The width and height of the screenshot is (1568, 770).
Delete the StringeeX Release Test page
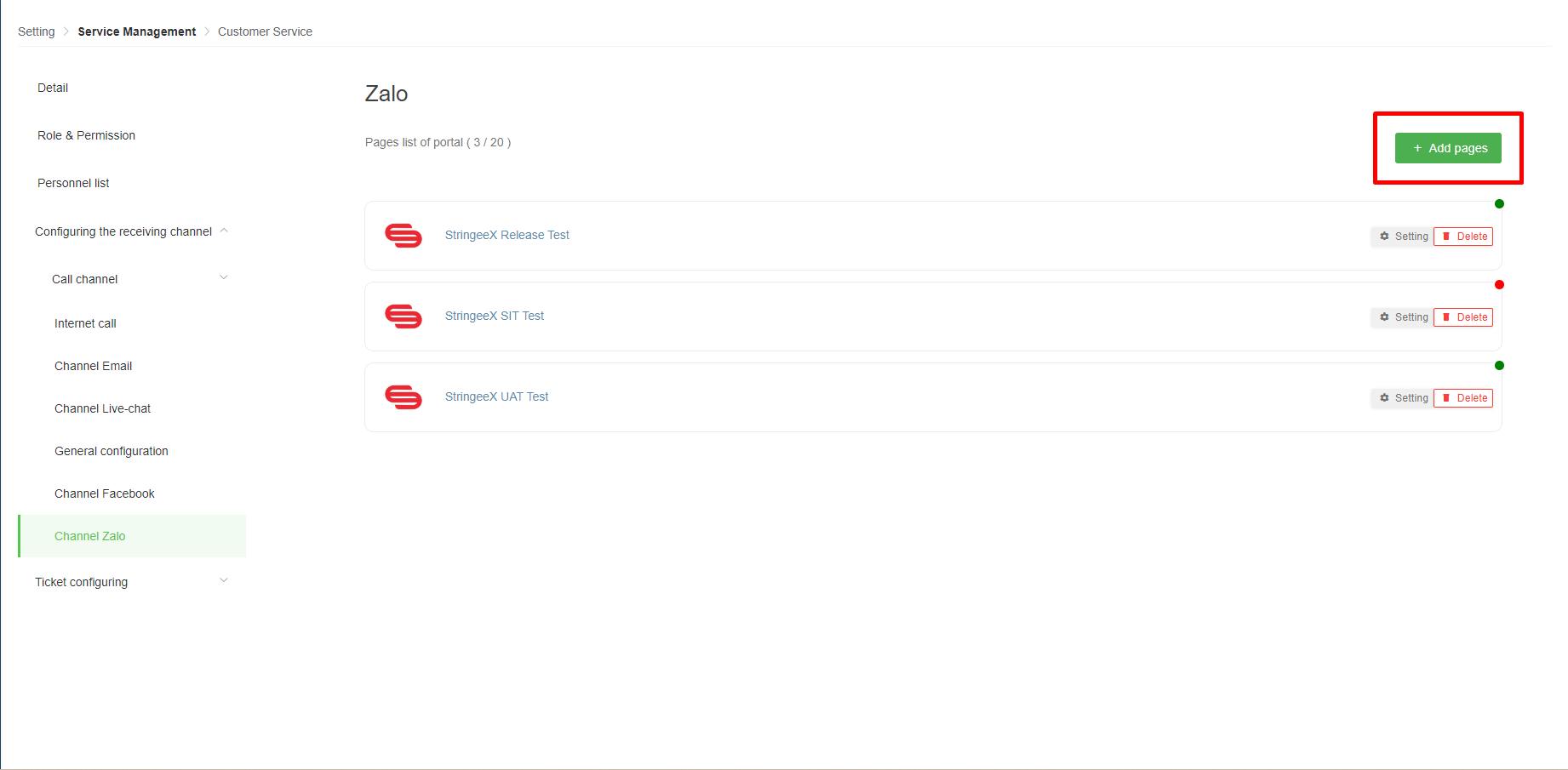point(1463,237)
